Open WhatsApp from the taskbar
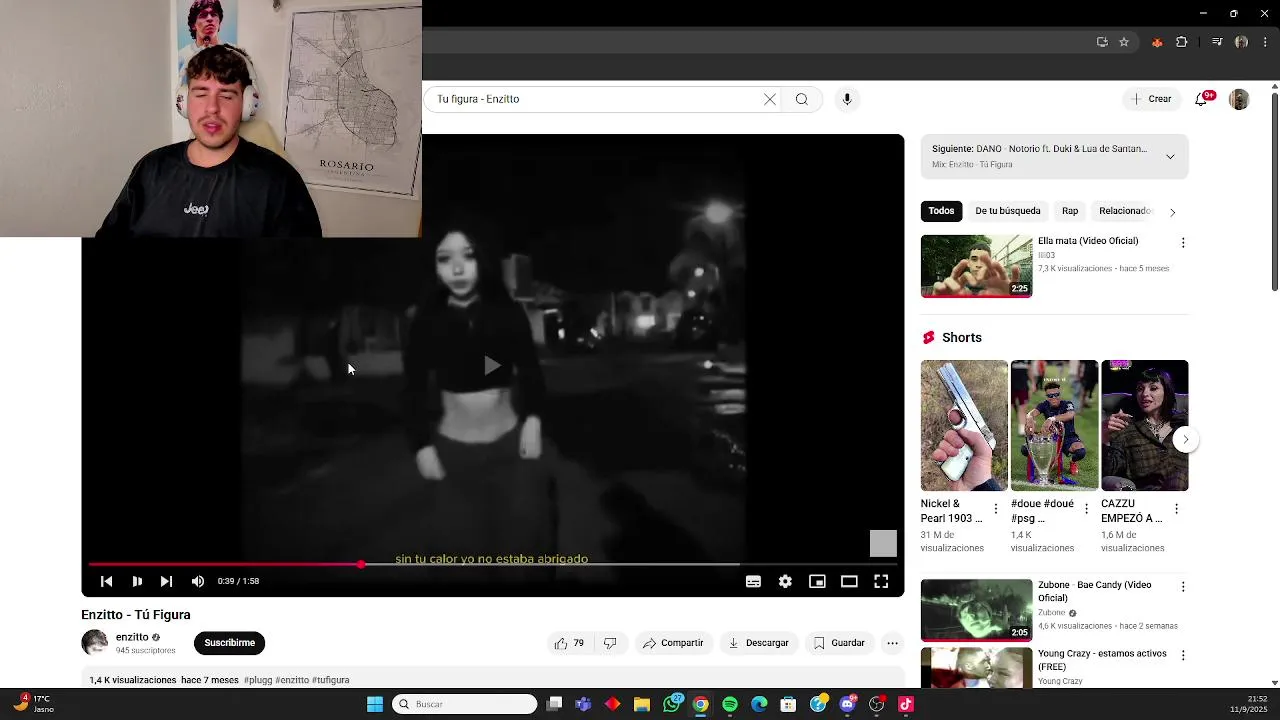Viewport: 1280px width, 720px height. (672, 704)
